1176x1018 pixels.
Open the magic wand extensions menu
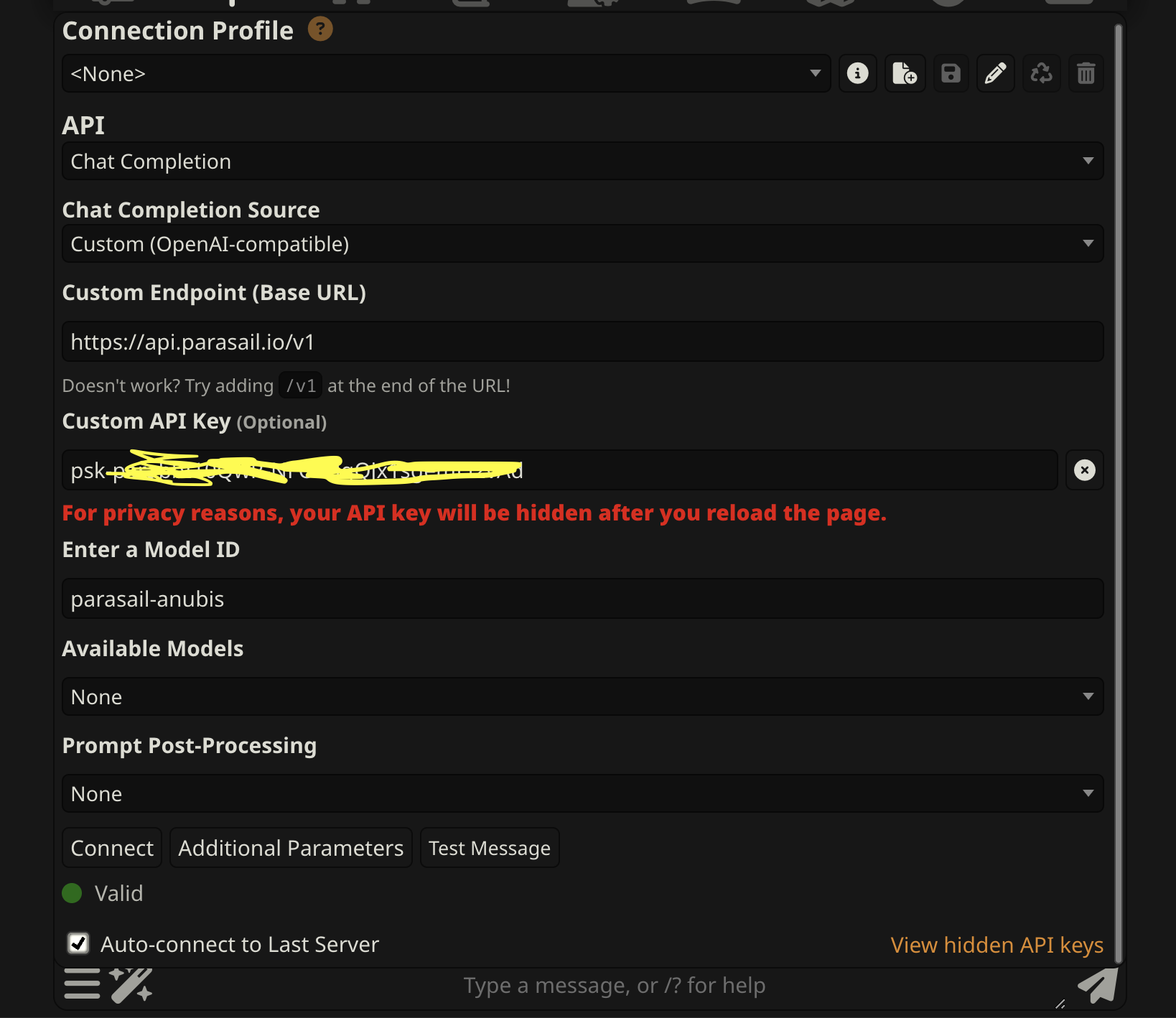131,984
